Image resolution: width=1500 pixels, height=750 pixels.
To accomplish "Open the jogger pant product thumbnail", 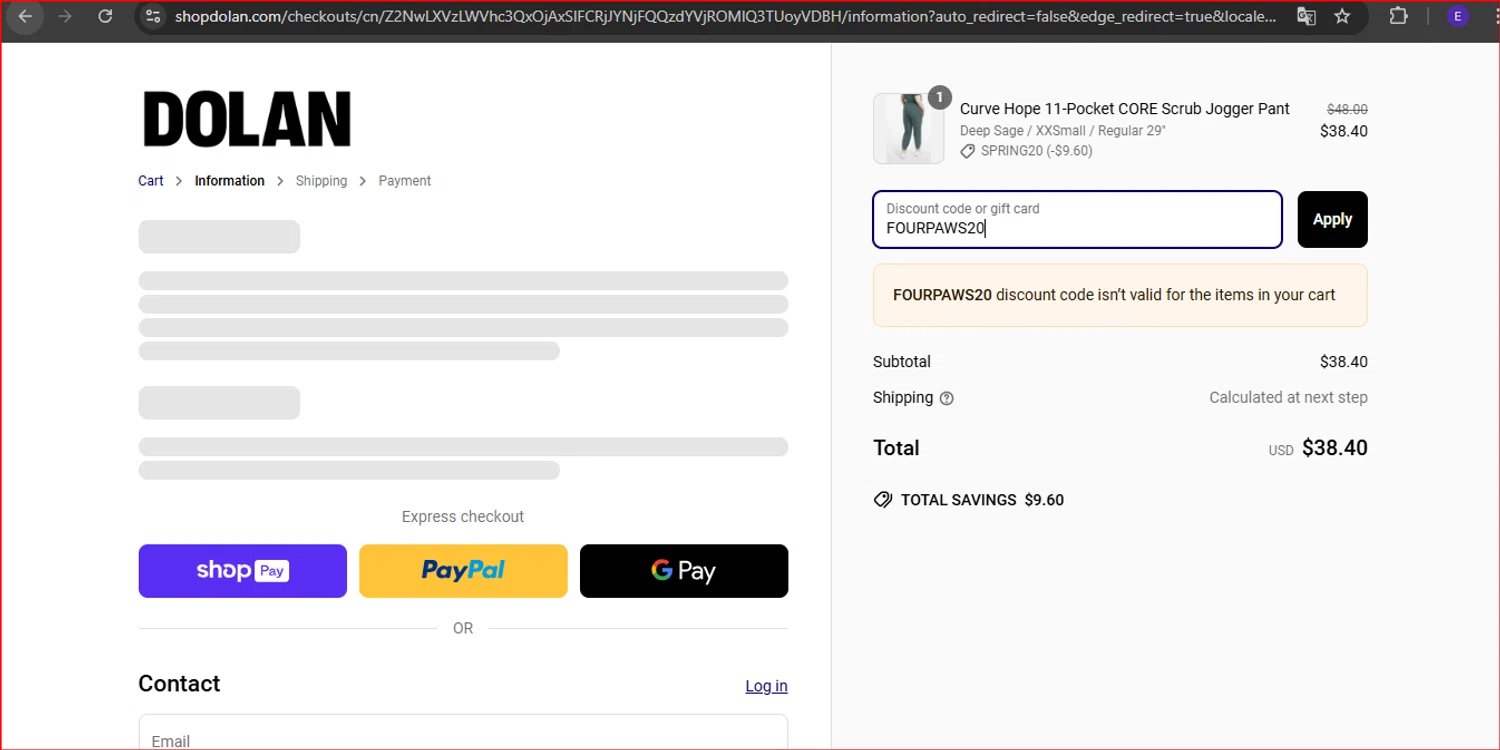I will [908, 129].
